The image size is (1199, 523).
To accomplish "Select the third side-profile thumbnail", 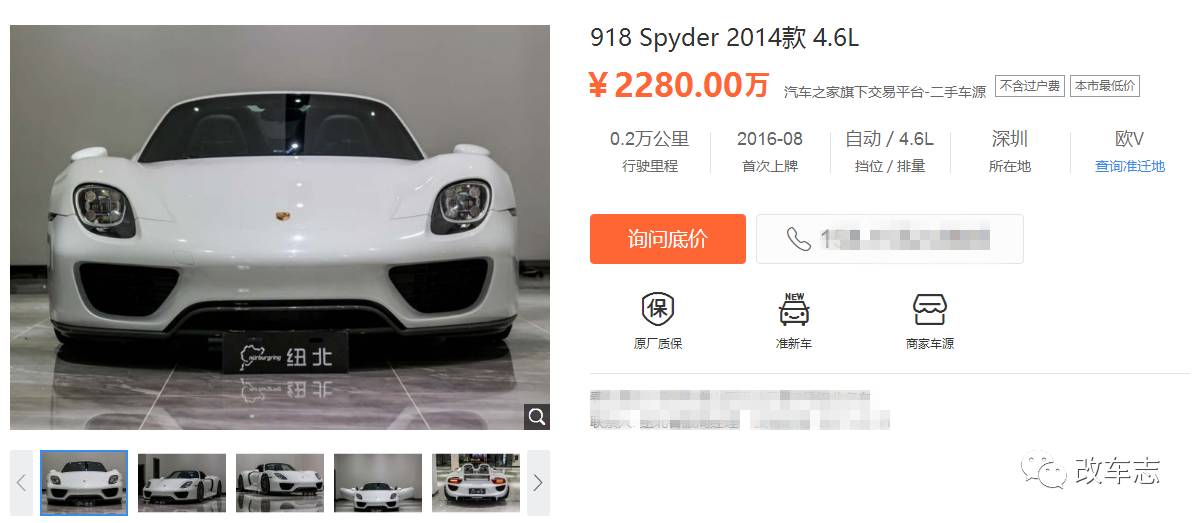I will coord(280,482).
